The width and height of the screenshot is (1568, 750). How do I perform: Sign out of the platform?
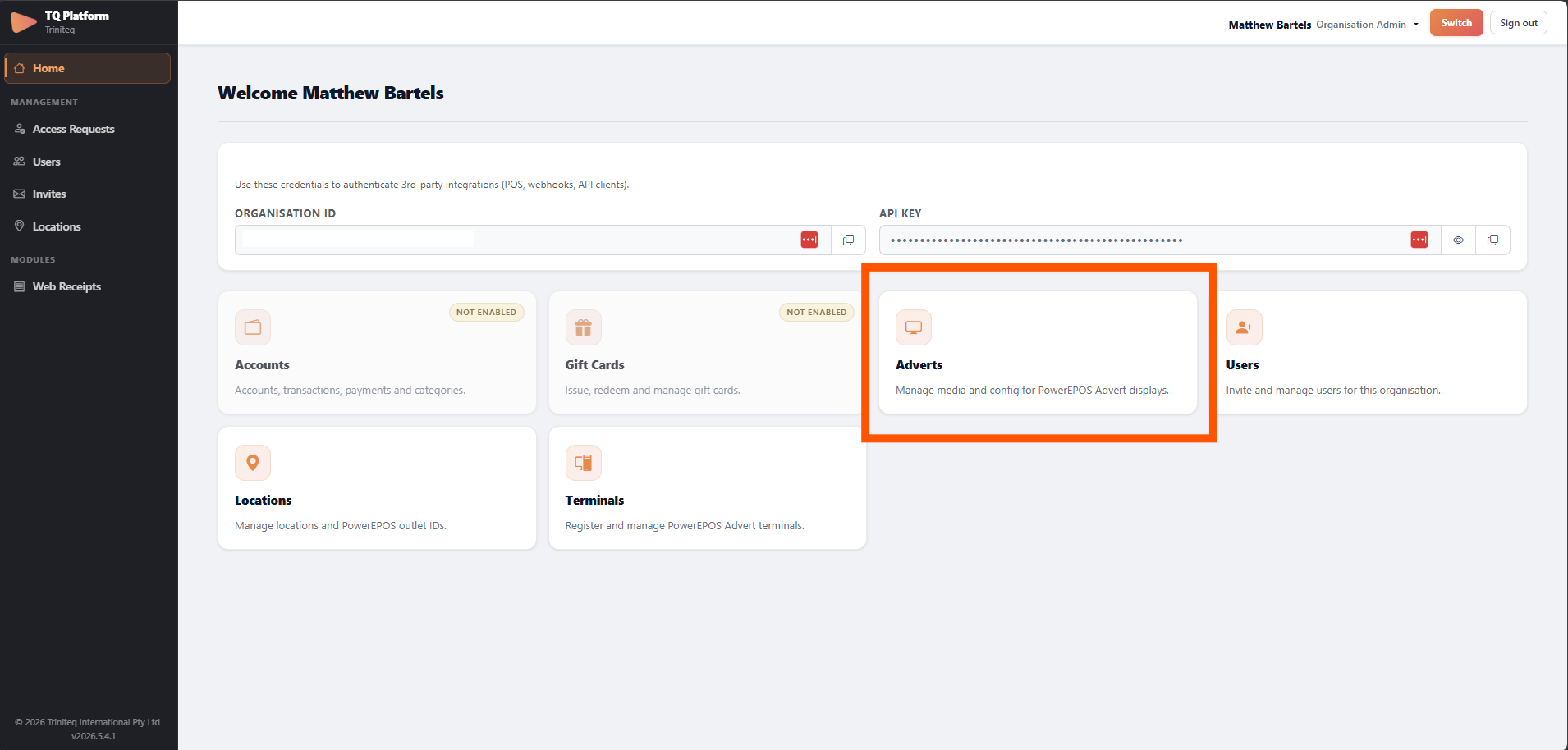coord(1518,23)
